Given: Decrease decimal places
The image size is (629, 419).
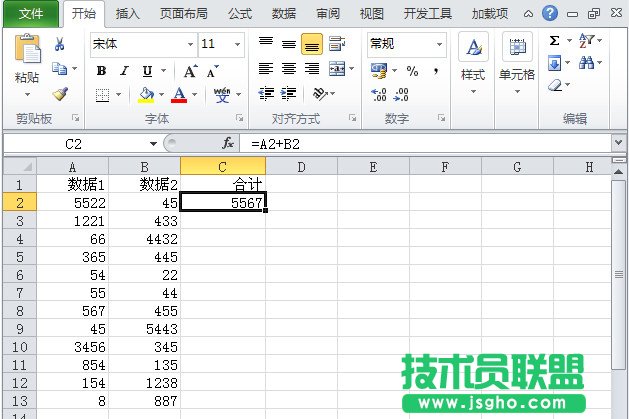Looking at the screenshot, I should (402, 95).
